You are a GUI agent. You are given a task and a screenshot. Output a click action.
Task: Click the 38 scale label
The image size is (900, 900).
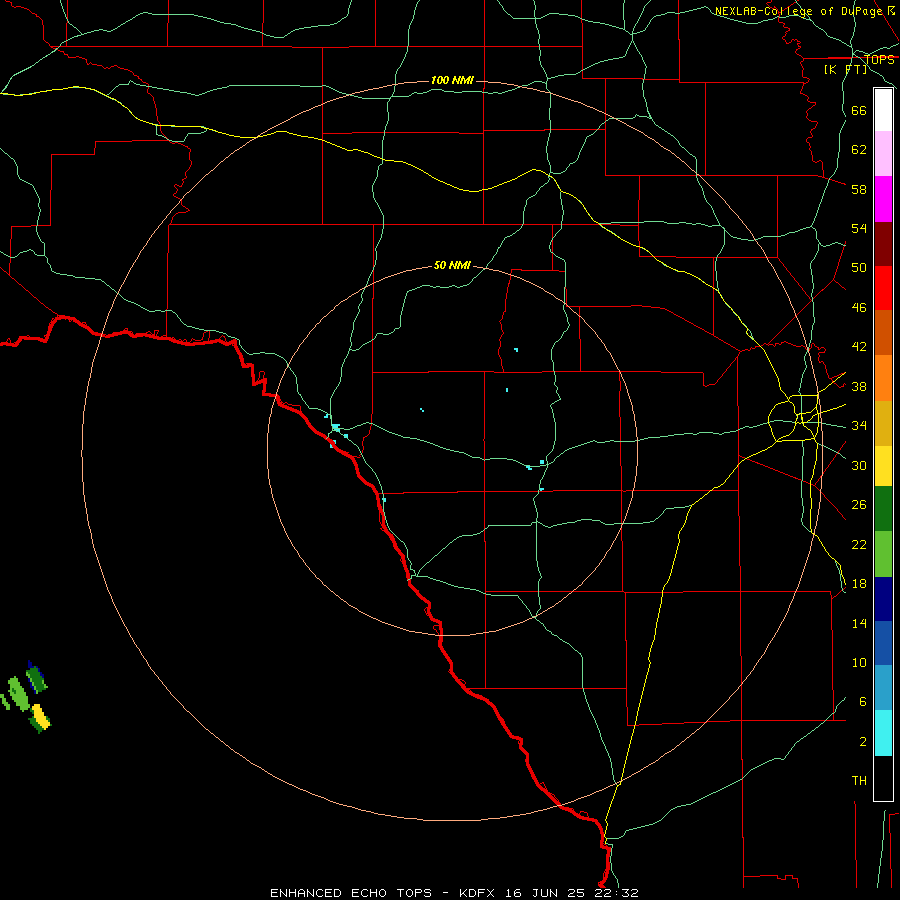859,386
